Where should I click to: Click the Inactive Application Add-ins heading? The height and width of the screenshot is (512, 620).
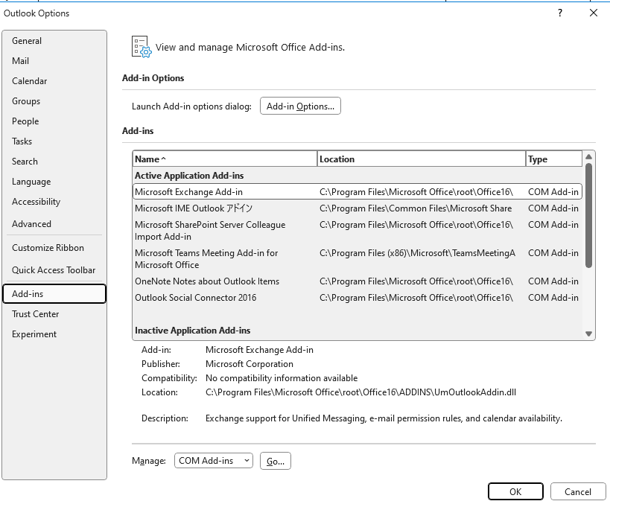(193, 331)
